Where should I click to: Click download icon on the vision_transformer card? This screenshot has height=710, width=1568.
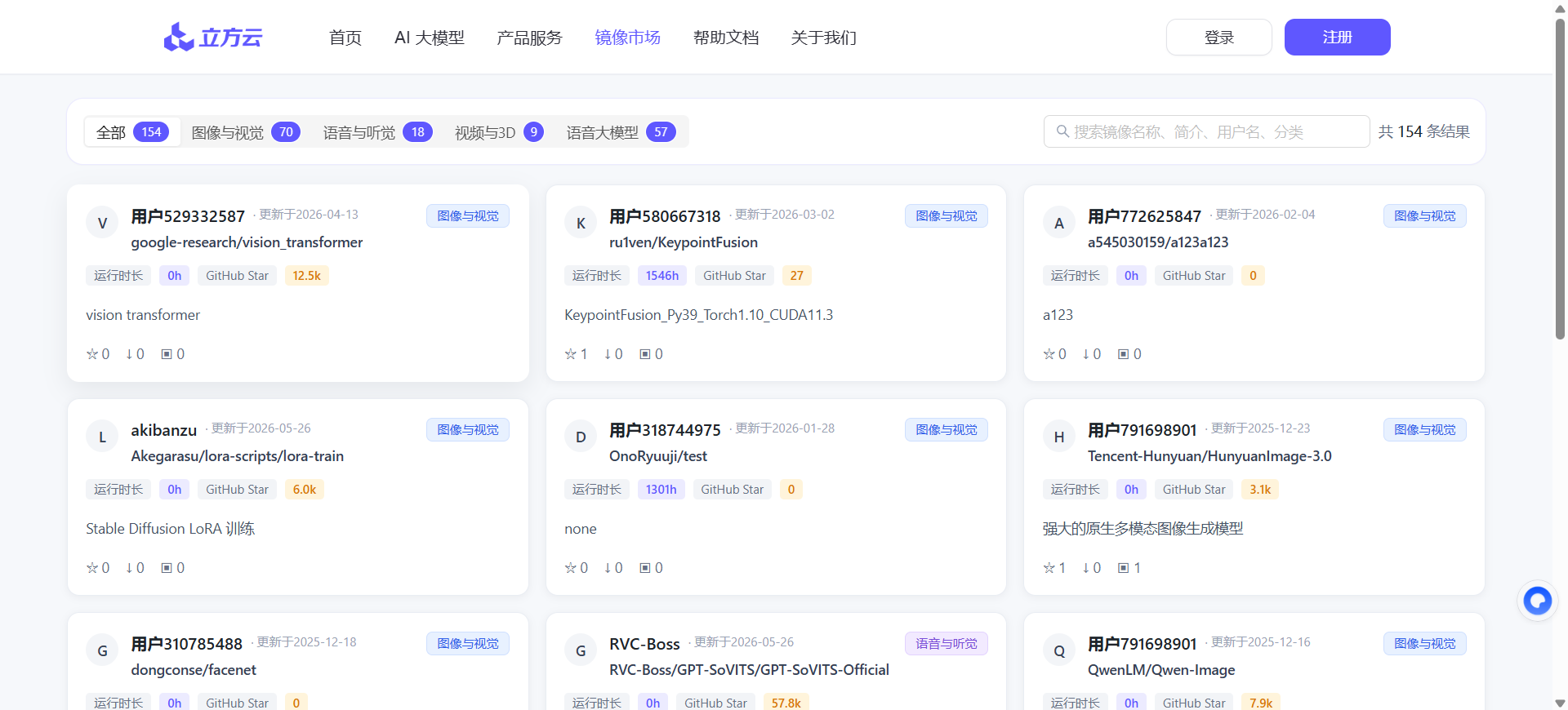(129, 354)
